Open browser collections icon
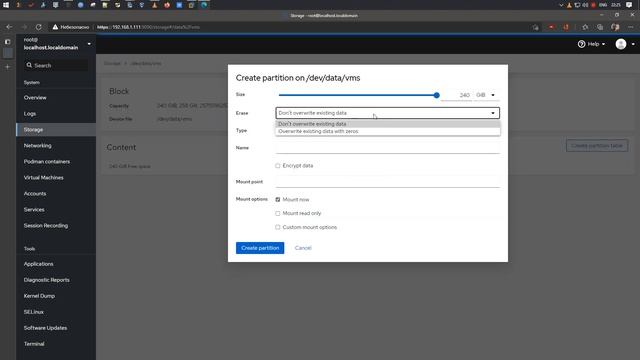This screenshot has width=640, height=360. (600, 27)
